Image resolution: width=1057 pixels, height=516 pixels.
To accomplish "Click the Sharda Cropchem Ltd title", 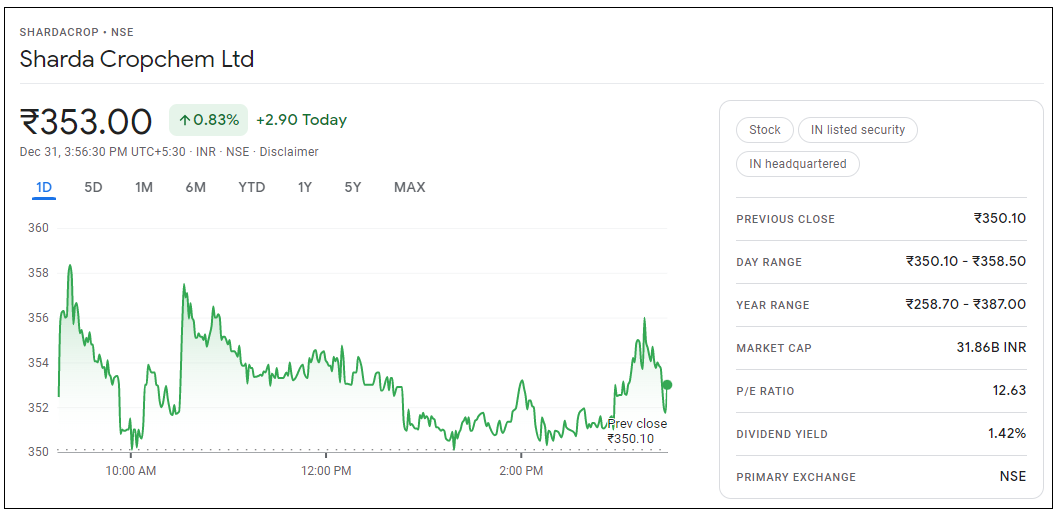I will pos(137,59).
